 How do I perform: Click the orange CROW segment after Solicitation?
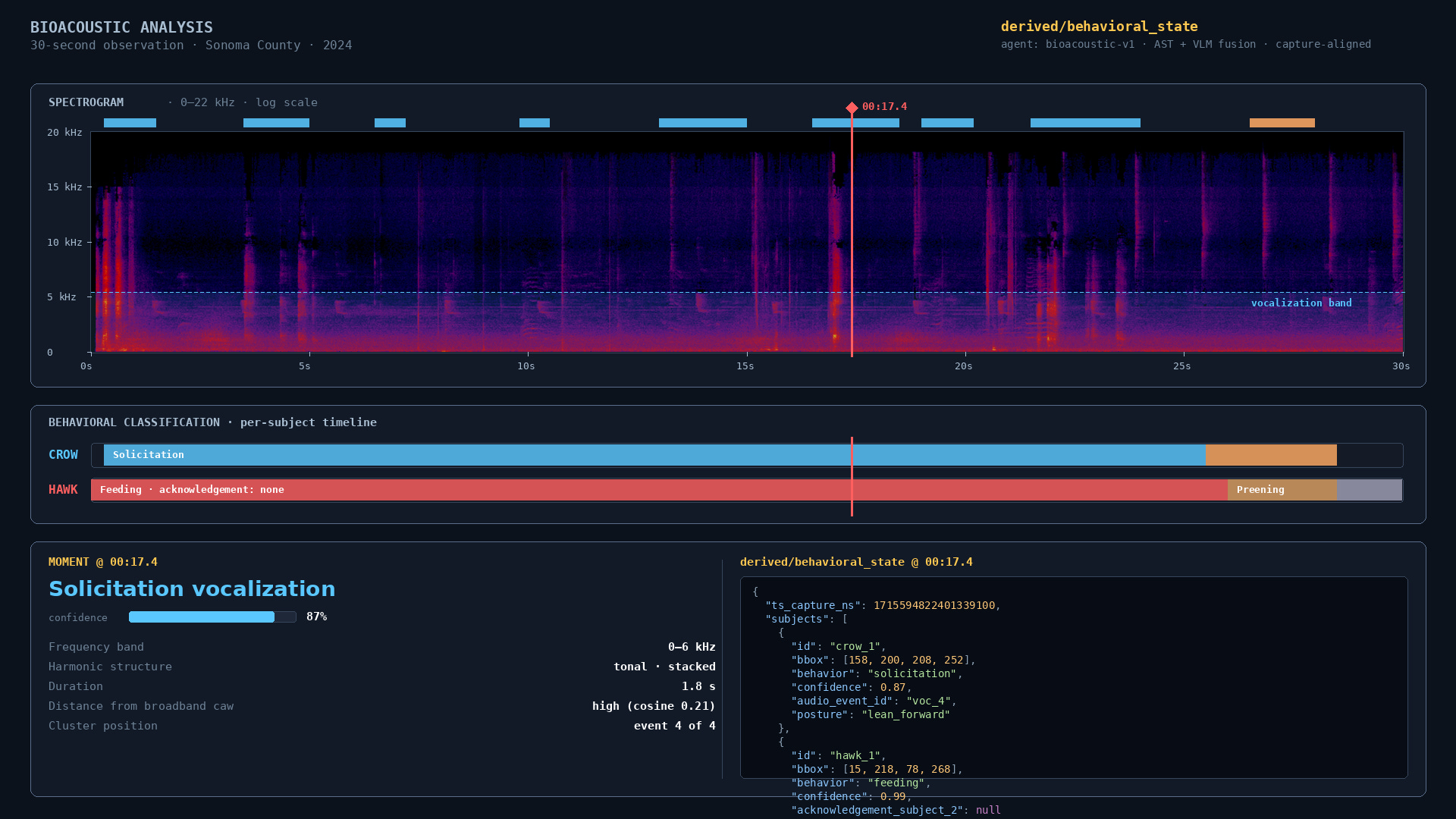[1271, 455]
